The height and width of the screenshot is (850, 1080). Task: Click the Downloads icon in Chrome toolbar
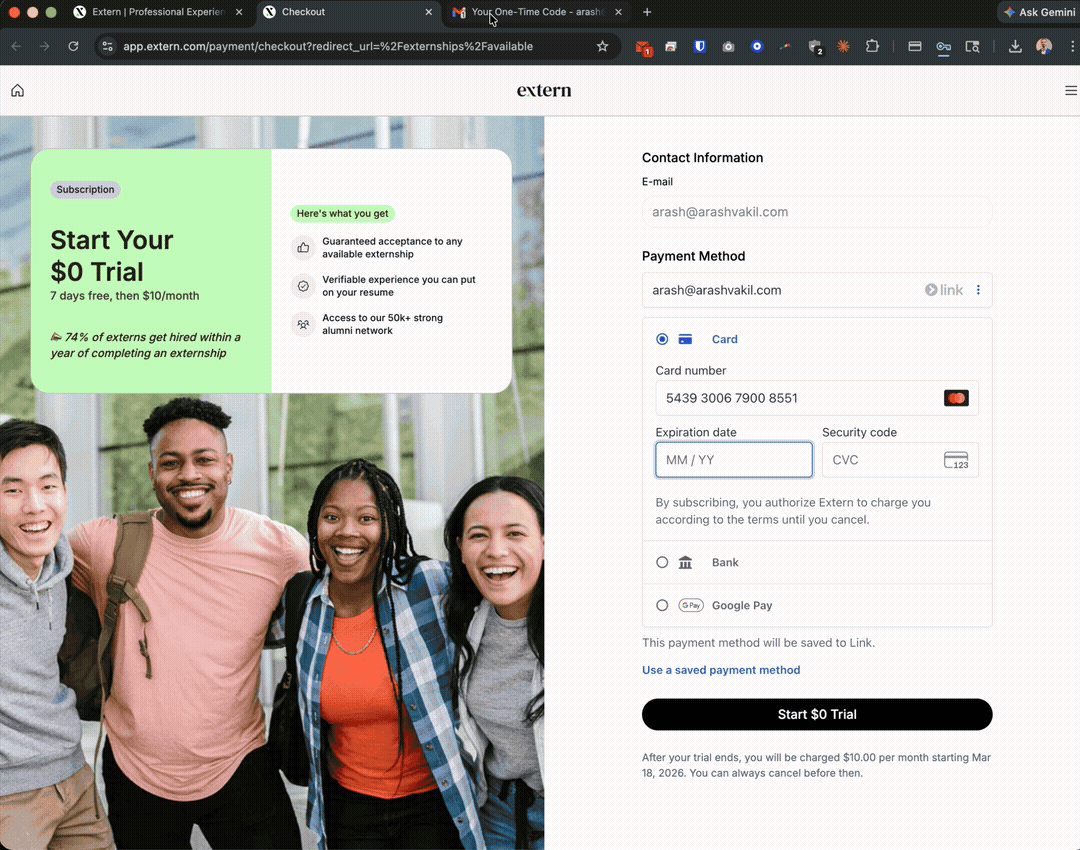1013,46
